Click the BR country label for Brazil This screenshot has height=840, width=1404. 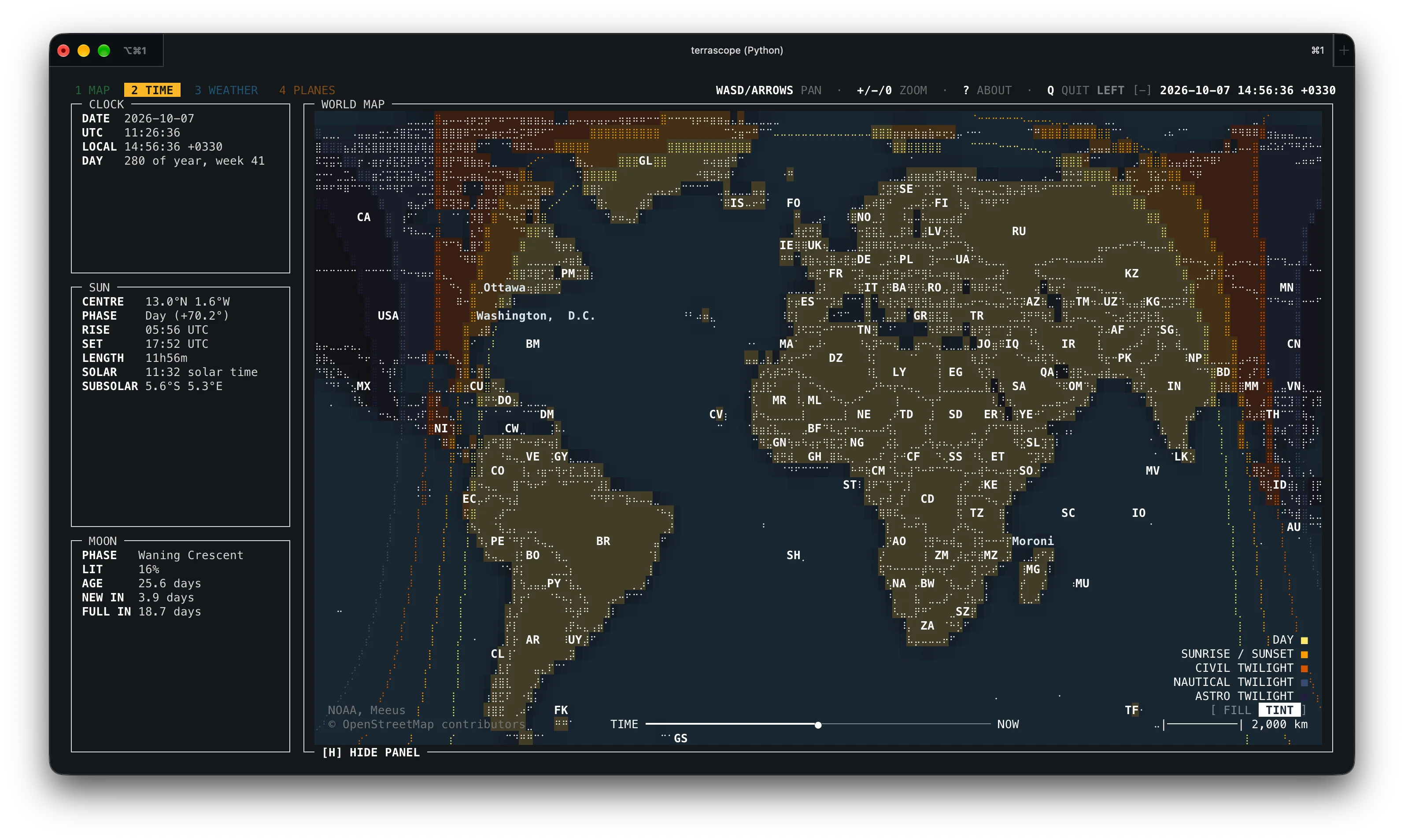[603, 541]
